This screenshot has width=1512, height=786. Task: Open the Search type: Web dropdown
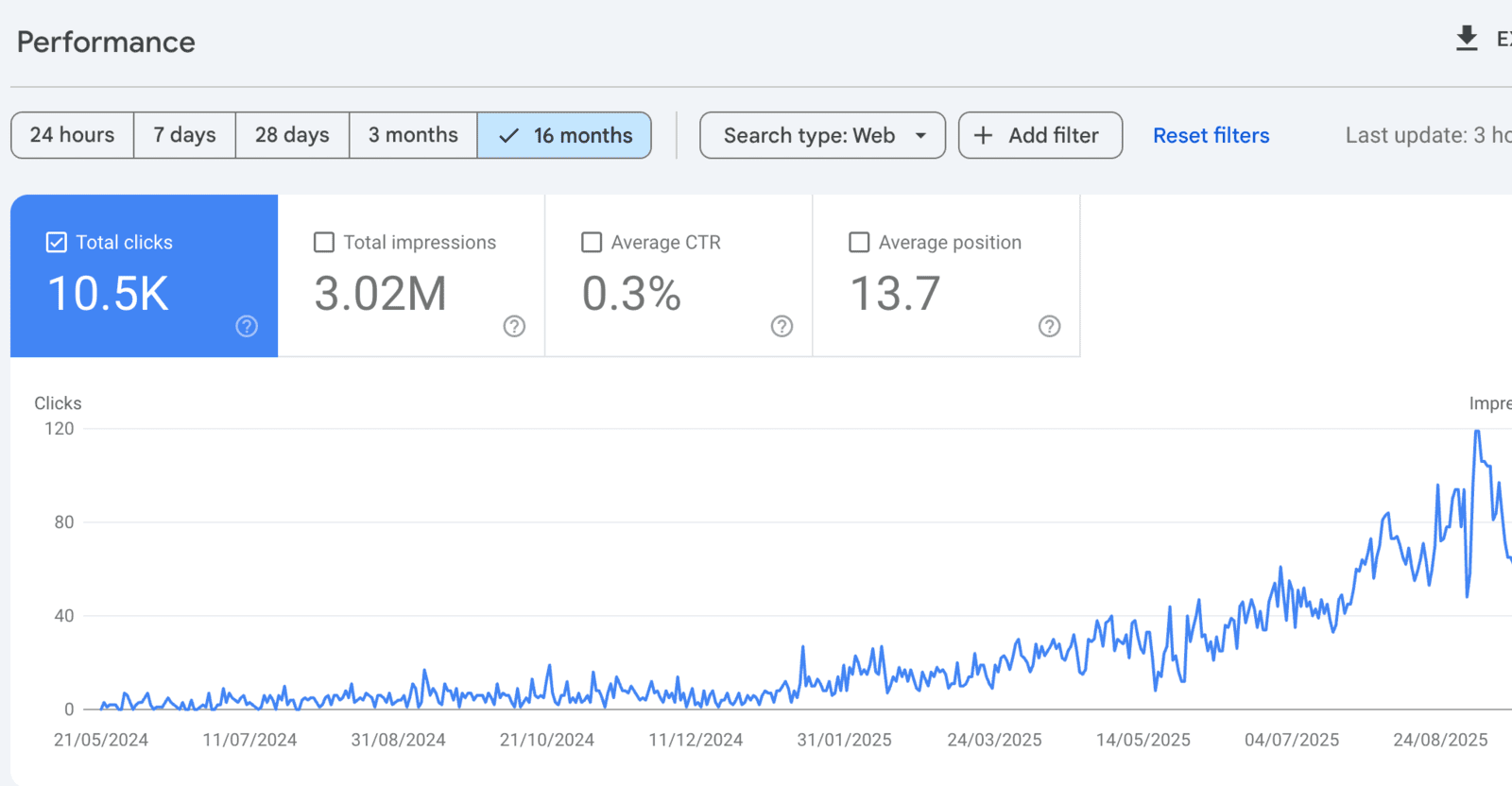point(809,135)
